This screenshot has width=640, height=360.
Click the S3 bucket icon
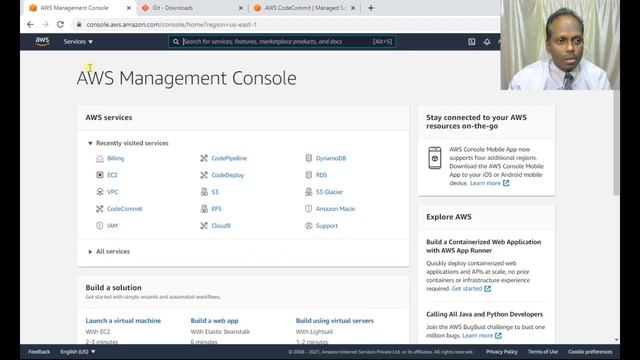click(204, 192)
